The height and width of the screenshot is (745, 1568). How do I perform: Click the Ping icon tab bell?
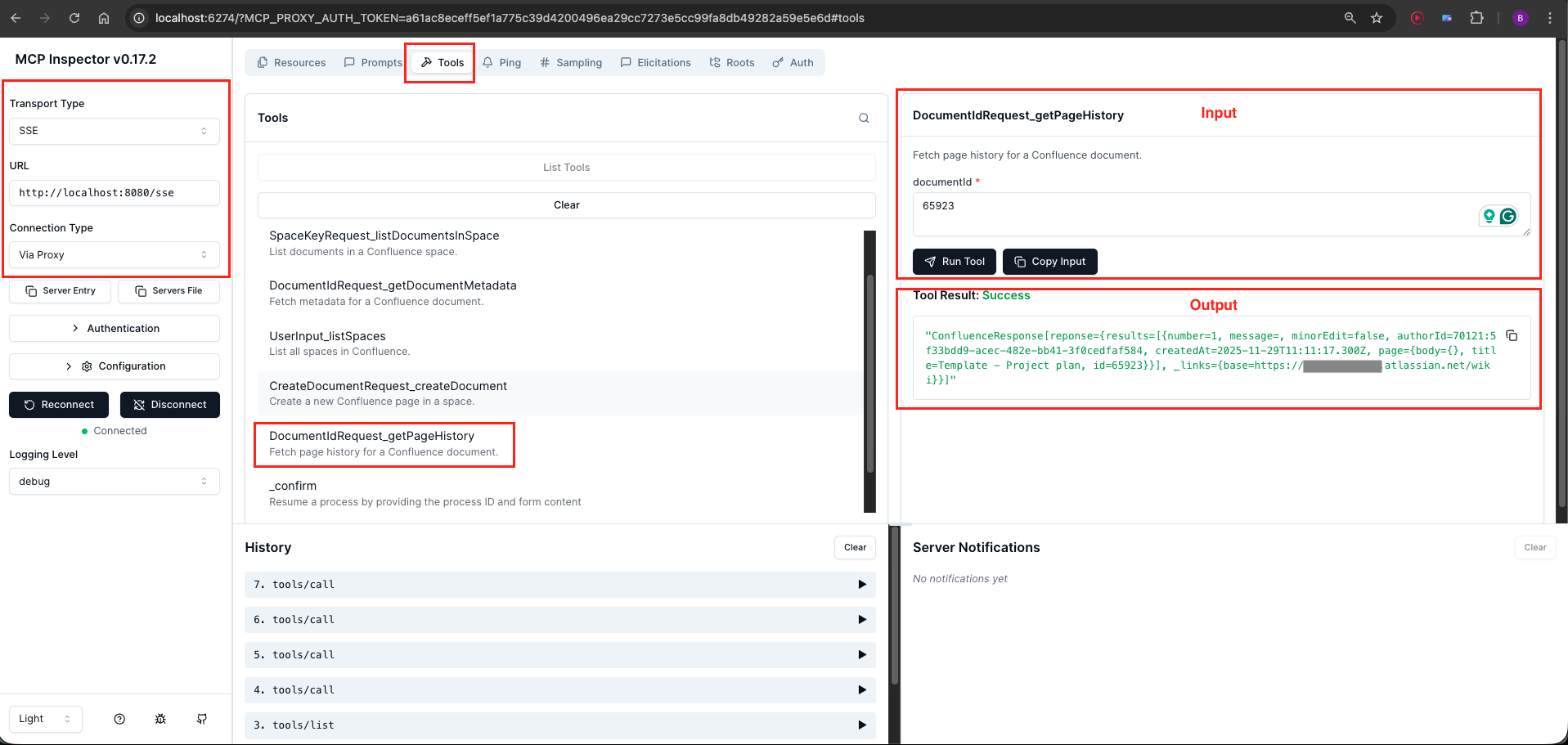(487, 62)
